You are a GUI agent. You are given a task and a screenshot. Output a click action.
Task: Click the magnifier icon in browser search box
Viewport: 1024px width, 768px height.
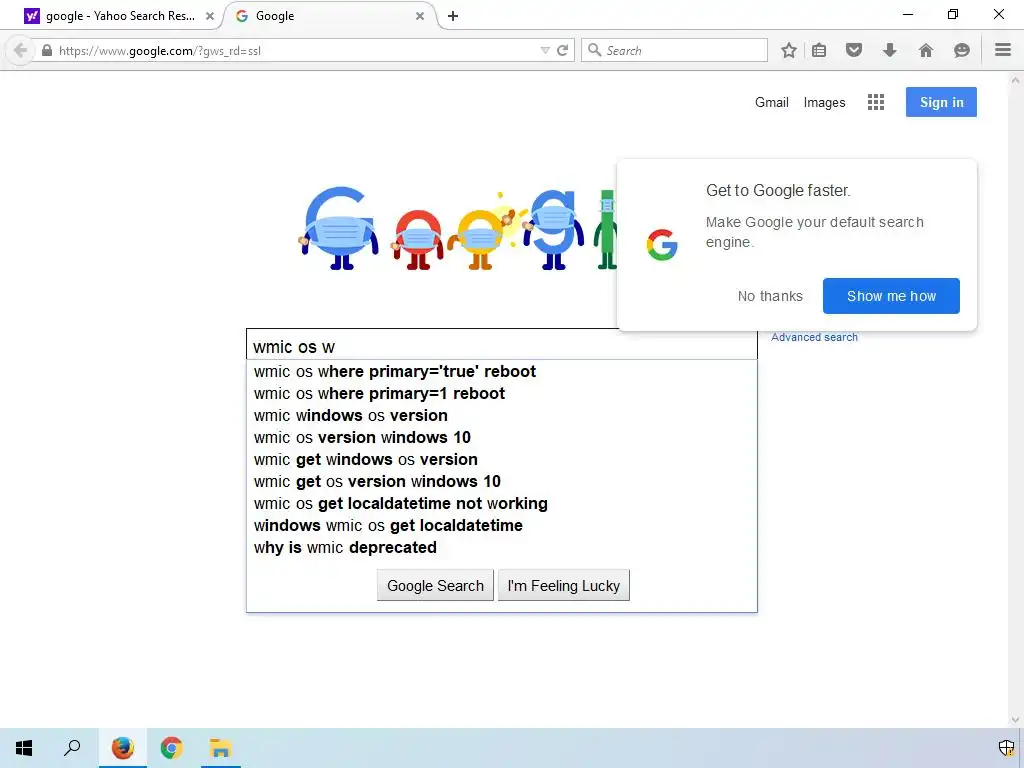(594, 50)
